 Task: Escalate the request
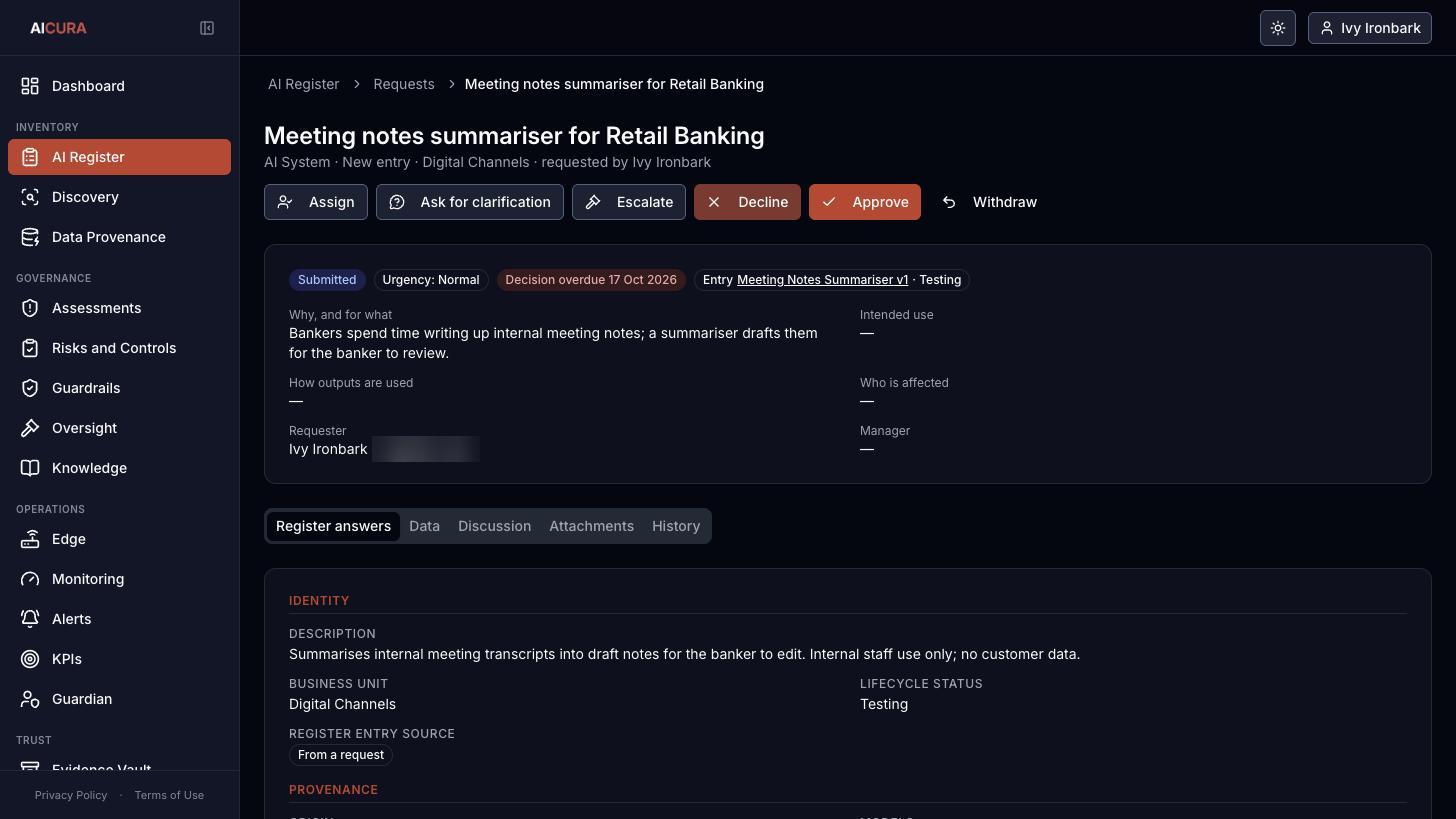(629, 202)
